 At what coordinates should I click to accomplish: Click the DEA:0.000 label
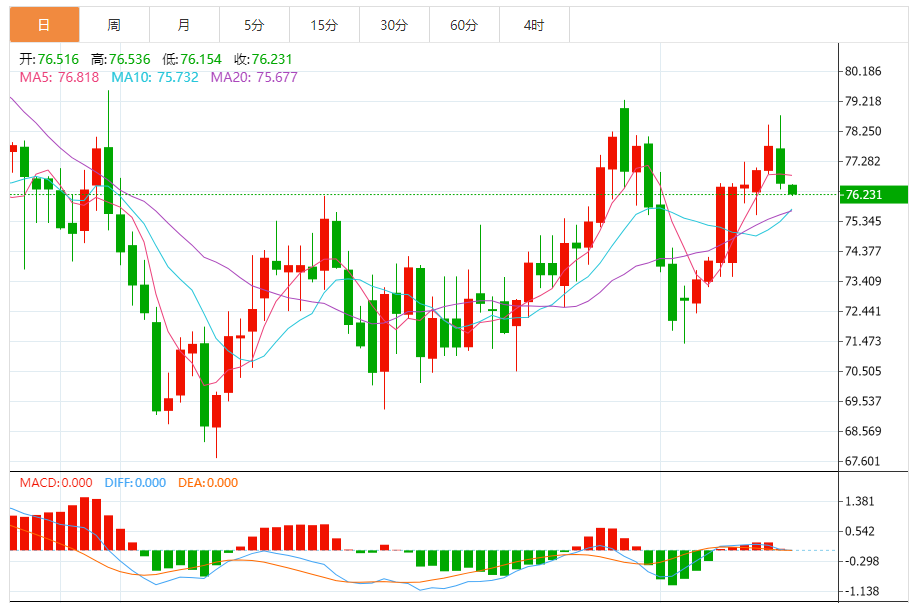[x=208, y=483]
